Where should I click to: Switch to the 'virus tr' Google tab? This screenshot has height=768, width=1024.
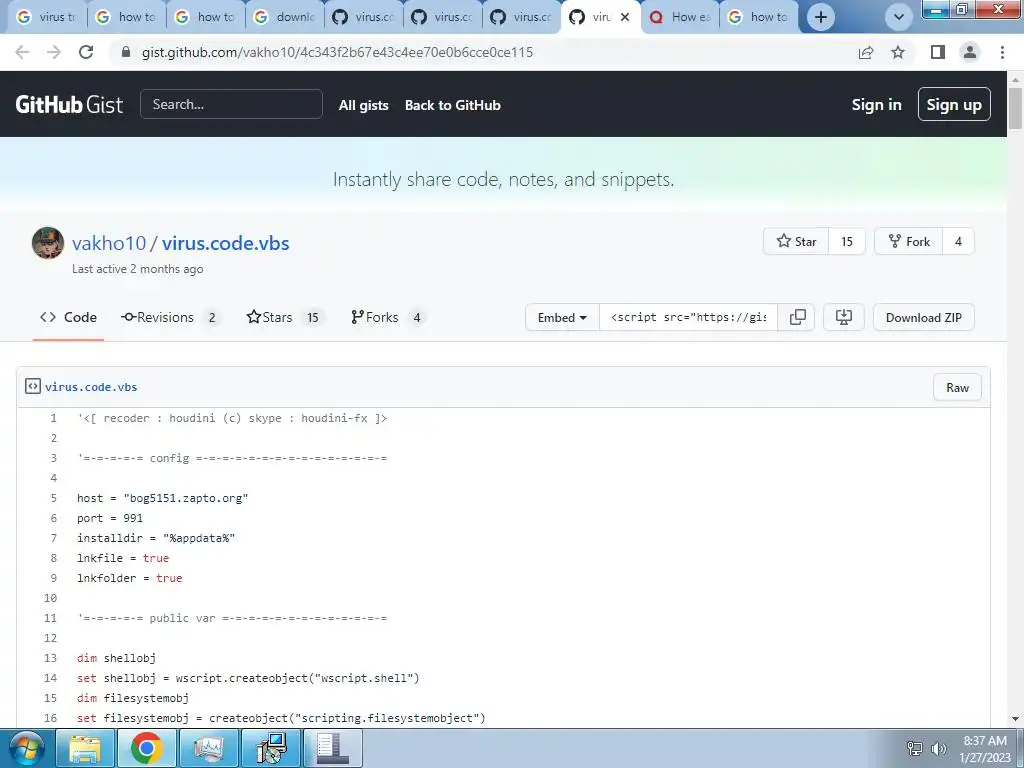tap(46, 17)
